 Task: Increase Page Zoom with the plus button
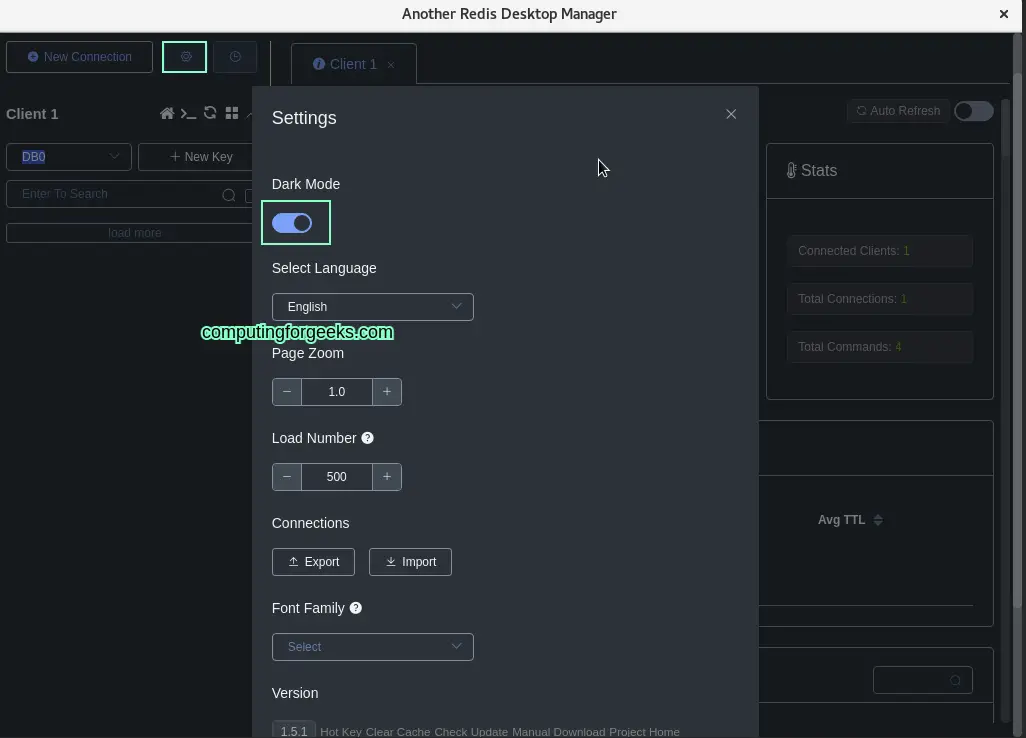click(x=387, y=391)
